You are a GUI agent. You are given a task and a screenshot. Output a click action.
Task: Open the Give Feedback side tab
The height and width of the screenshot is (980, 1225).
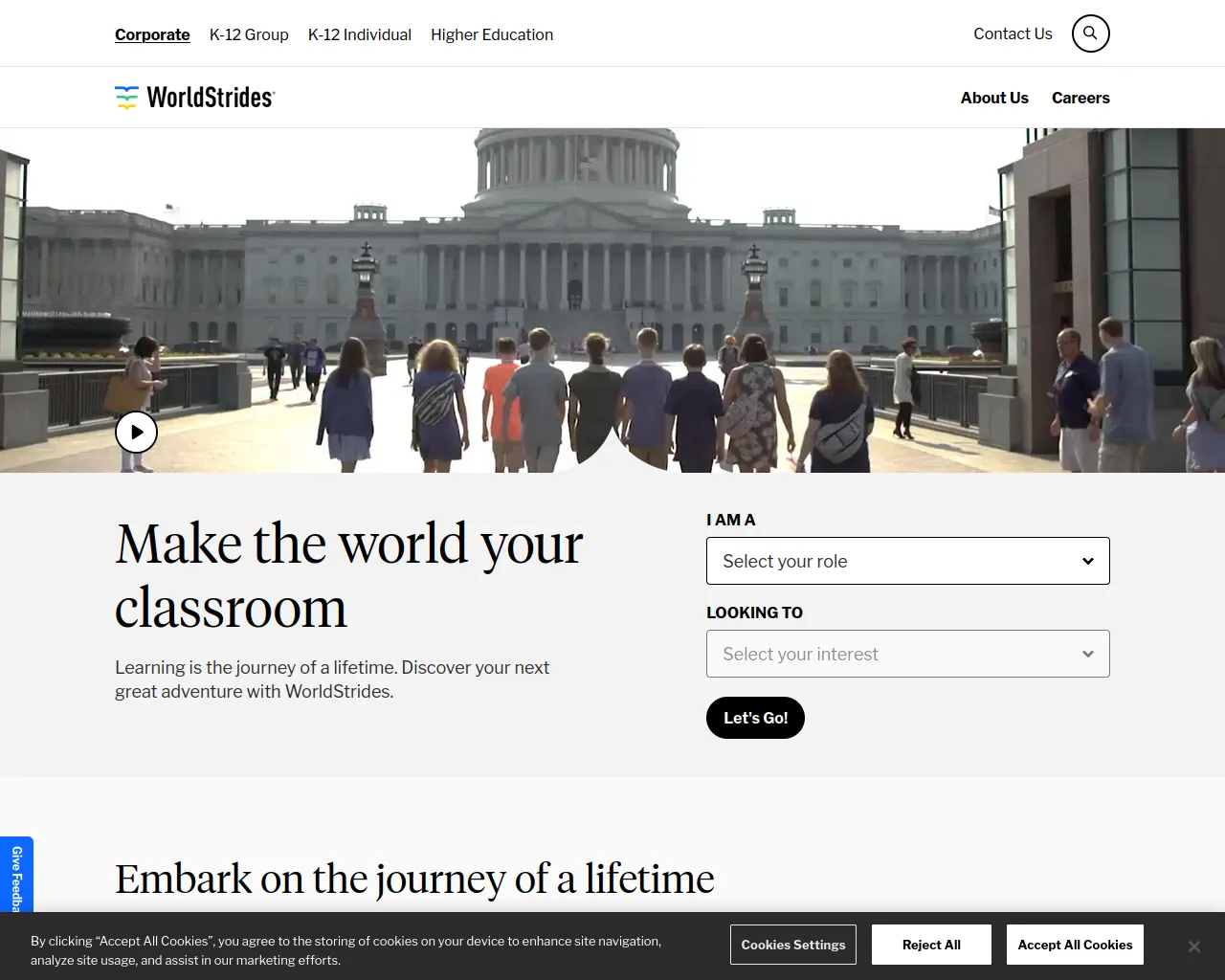[16, 875]
